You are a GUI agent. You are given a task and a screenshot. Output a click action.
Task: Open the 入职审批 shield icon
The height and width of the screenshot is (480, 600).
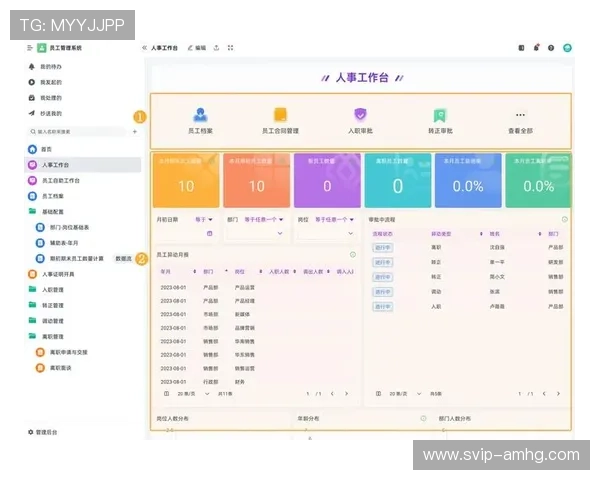[x=360, y=114]
